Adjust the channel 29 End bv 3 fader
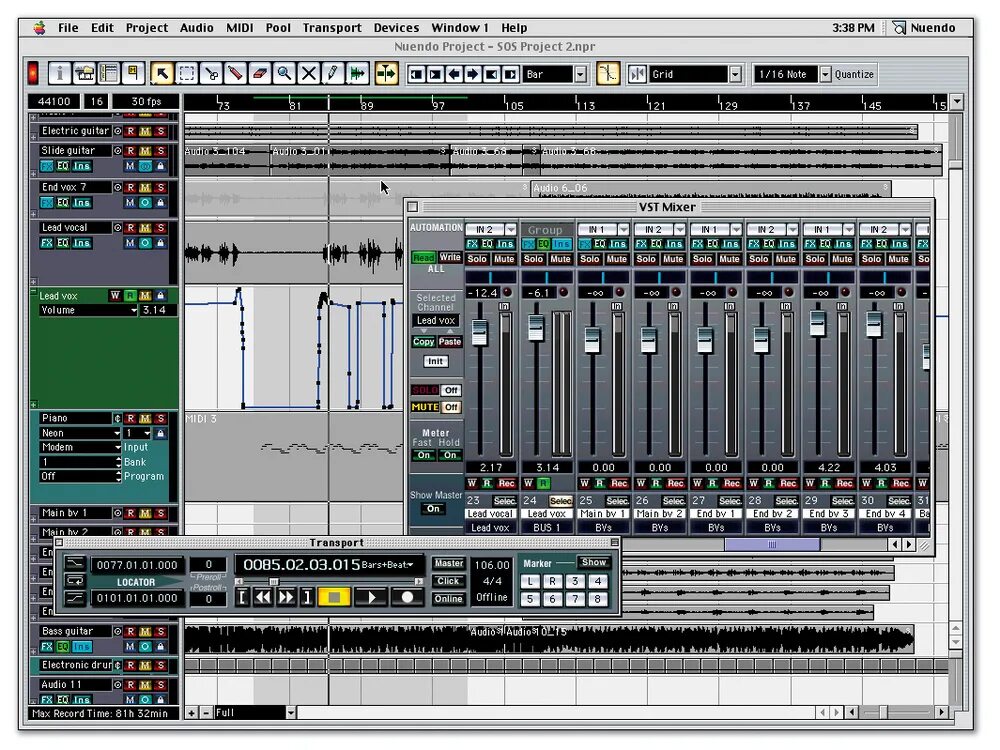This screenshot has width=1000, height=750. click(817, 323)
